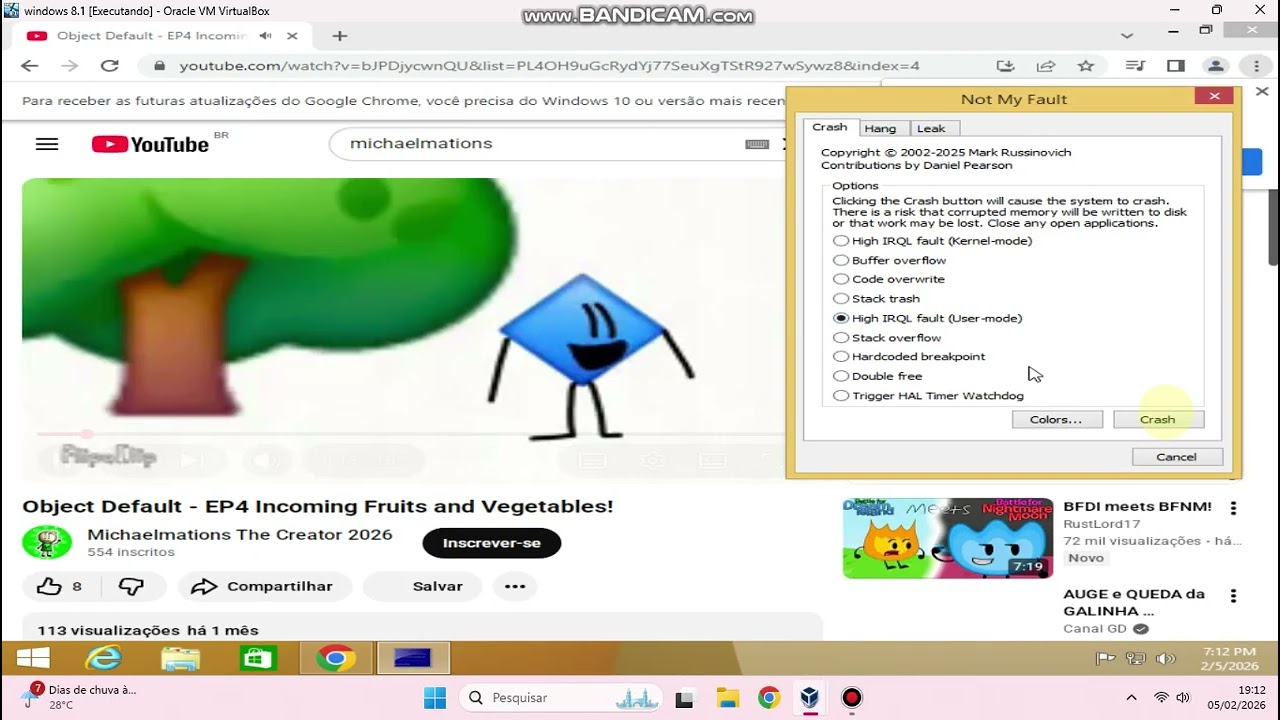The width and height of the screenshot is (1280, 720).
Task: Open site info lock icon
Action: click(x=159, y=66)
